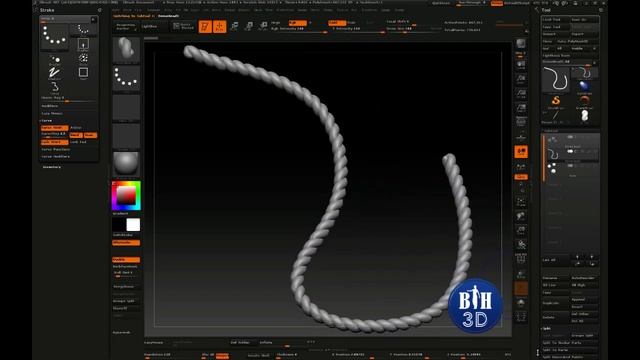This screenshot has height=360, width=640.
Task: Open LightBox Tools in Tool palette
Action: (556, 56)
